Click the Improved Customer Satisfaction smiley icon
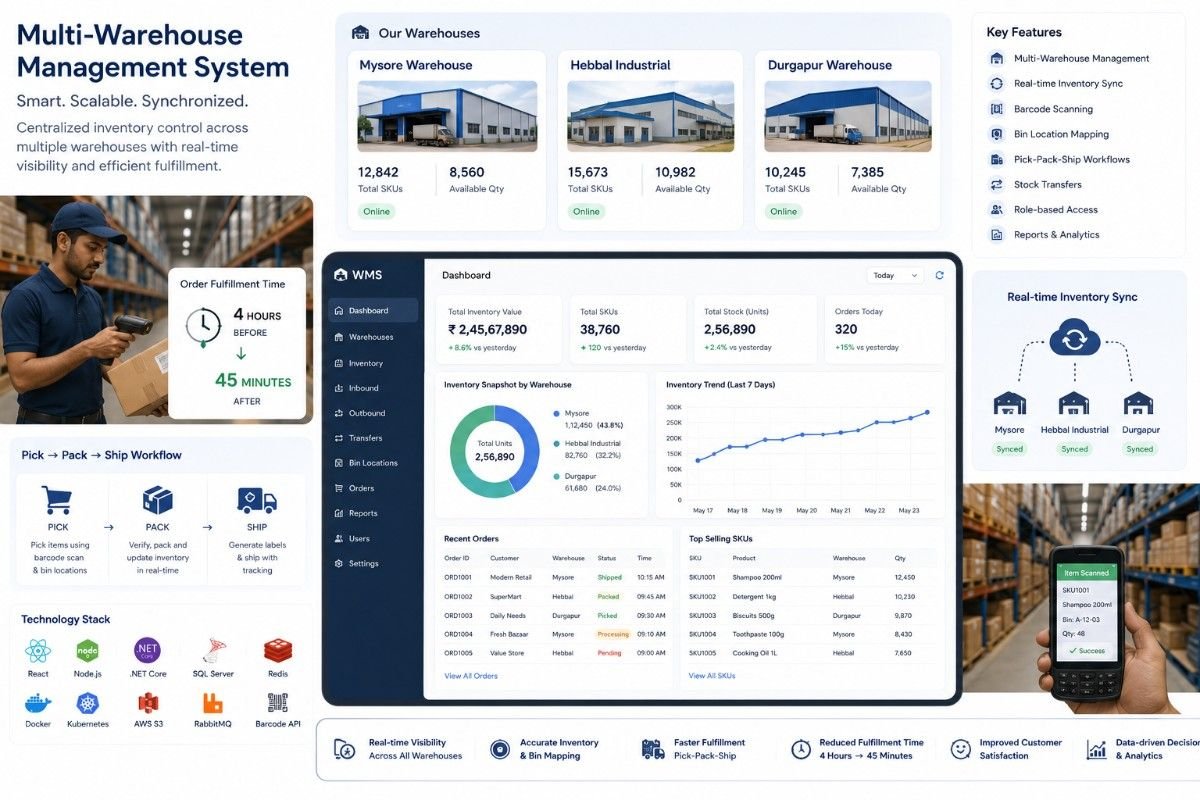Image resolution: width=1200 pixels, height=800 pixels. pos(960,749)
